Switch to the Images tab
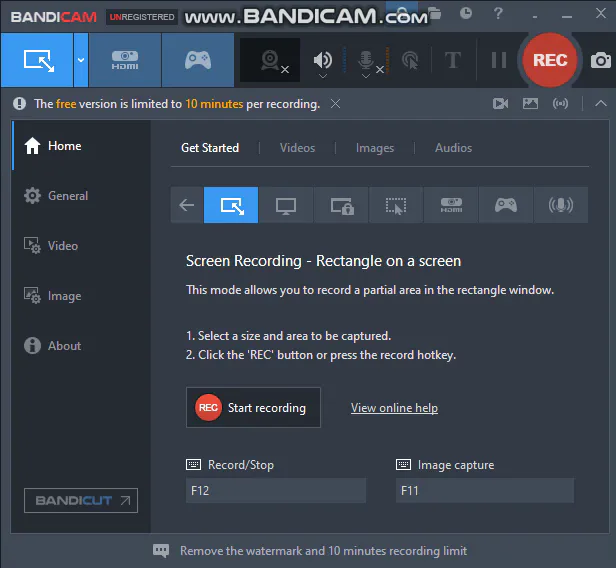Viewport: 616px width, 568px height. tap(375, 148)
